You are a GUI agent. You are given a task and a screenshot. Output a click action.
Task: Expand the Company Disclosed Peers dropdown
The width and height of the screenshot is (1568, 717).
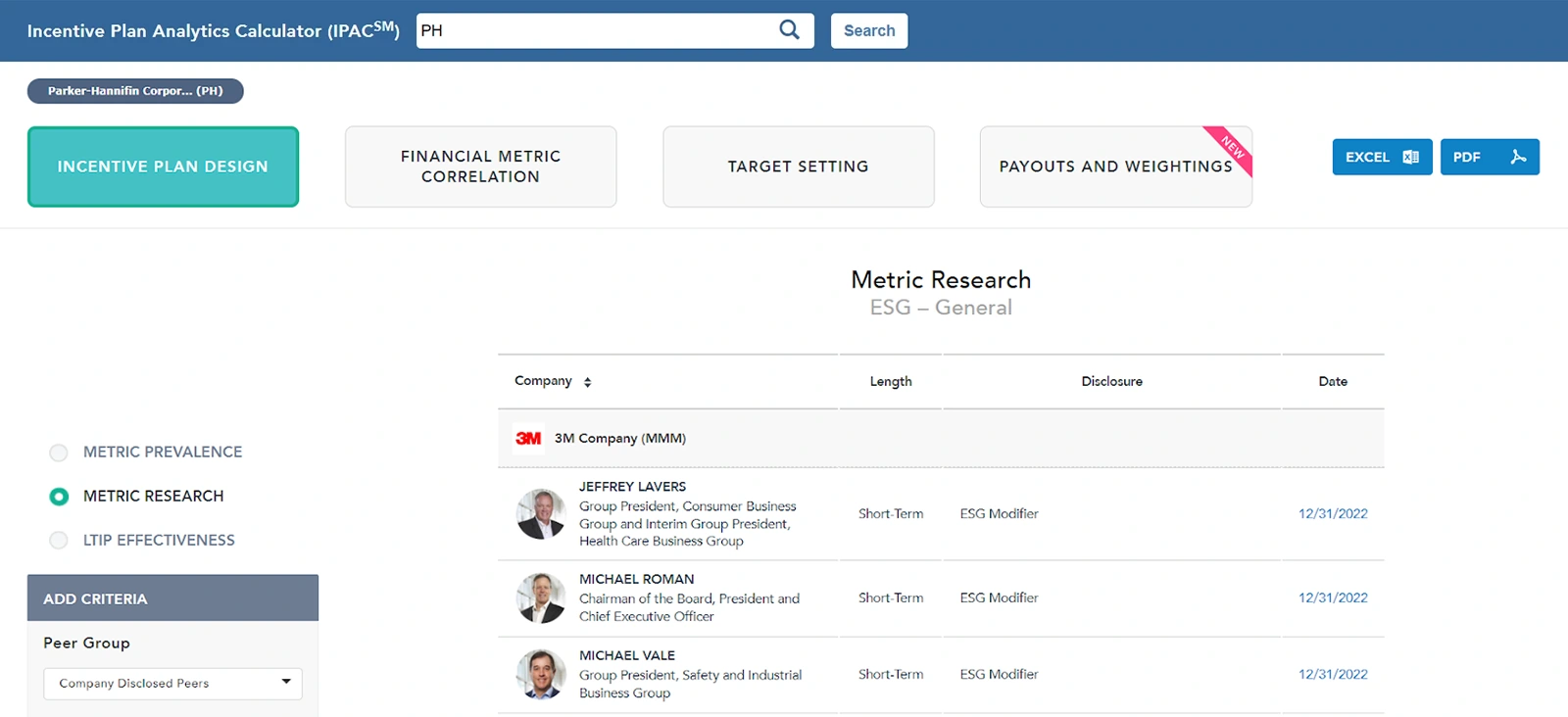(172, 684)
